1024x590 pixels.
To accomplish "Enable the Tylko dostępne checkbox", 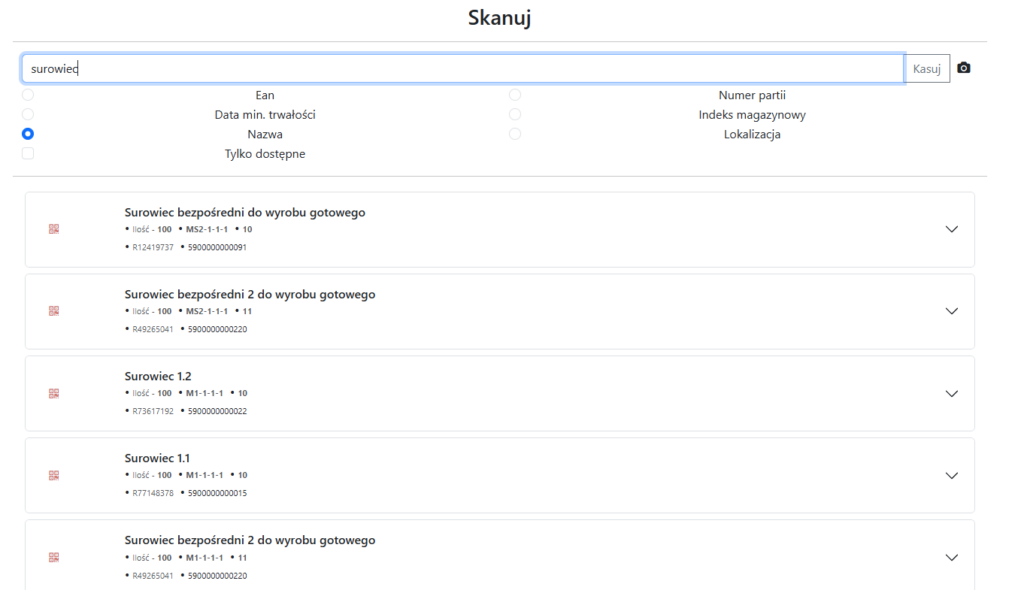I will [x=28, y=153].
